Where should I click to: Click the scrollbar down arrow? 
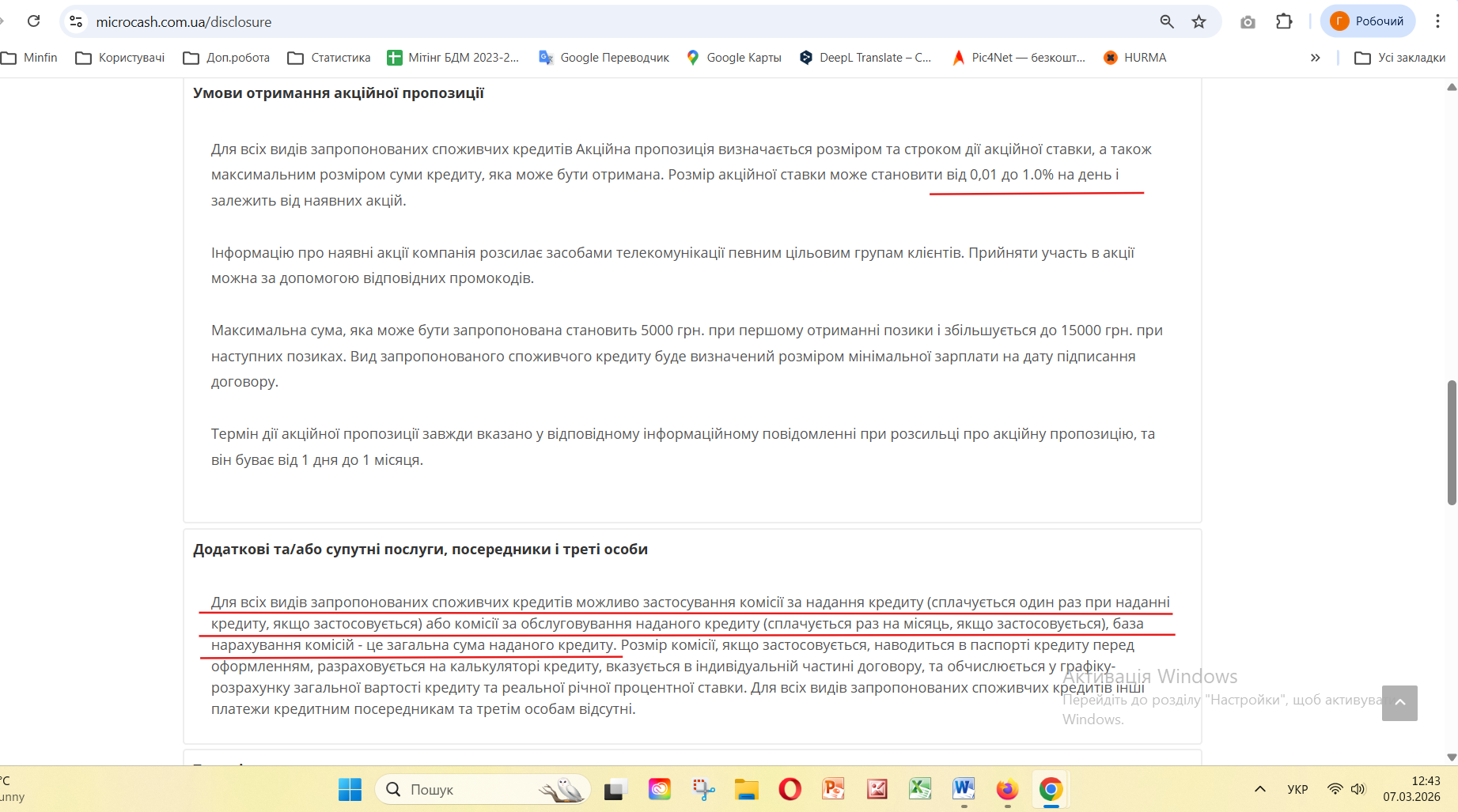(1452, 757)
